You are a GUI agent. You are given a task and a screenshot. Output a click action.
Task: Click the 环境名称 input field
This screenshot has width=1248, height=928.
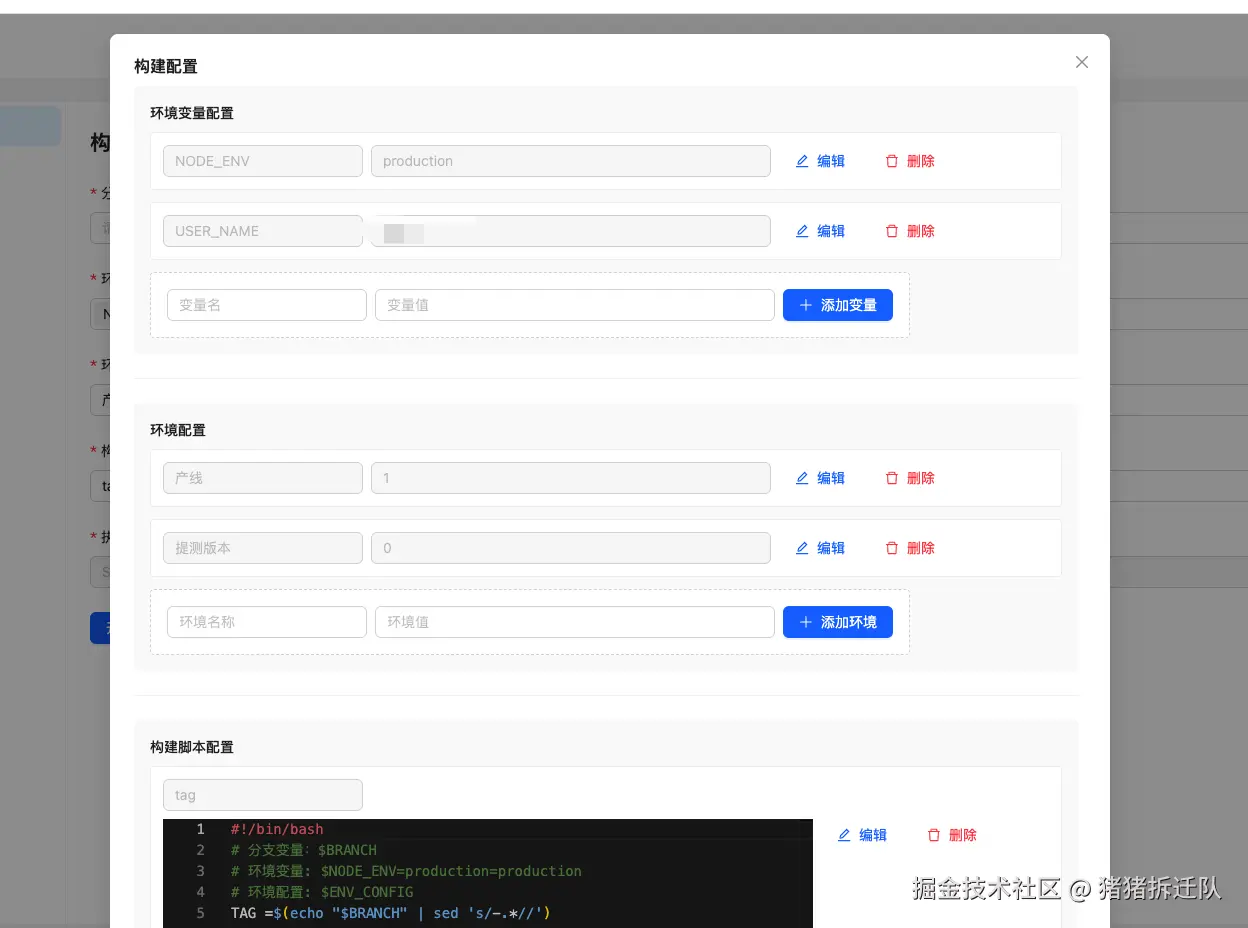click(x=267, y=622)
